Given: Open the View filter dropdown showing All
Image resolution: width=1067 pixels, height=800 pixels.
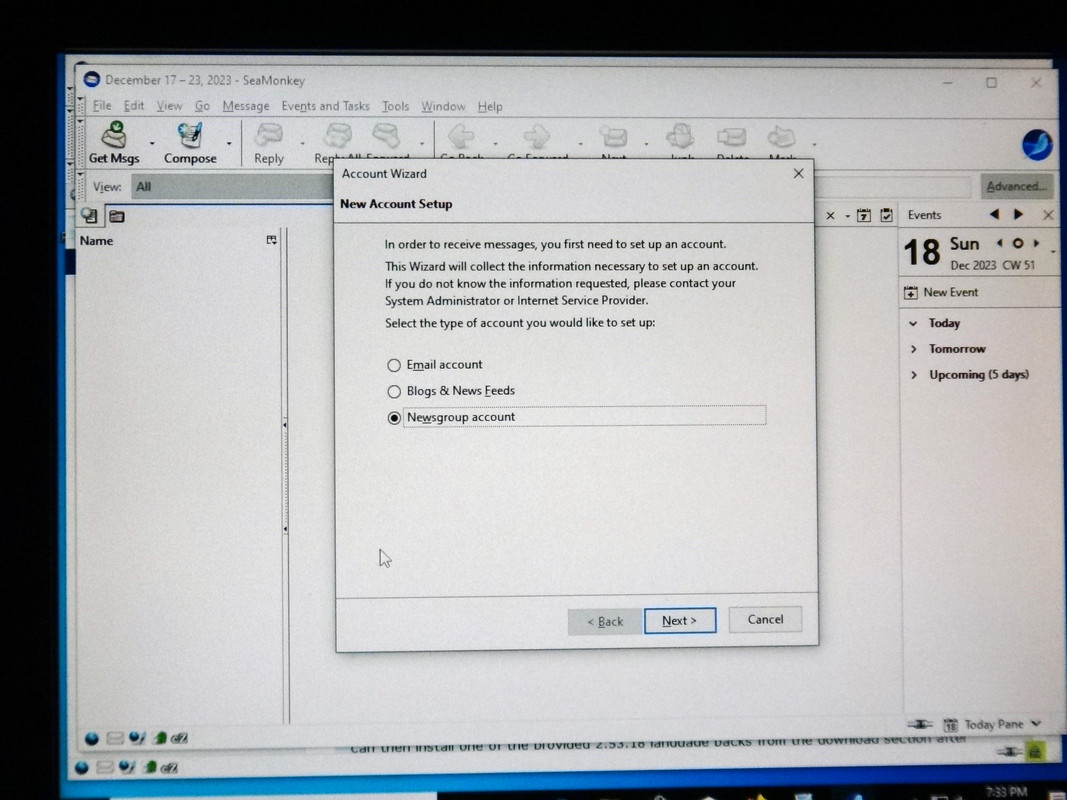Looking at the screenshot, I should click(232, 186).
